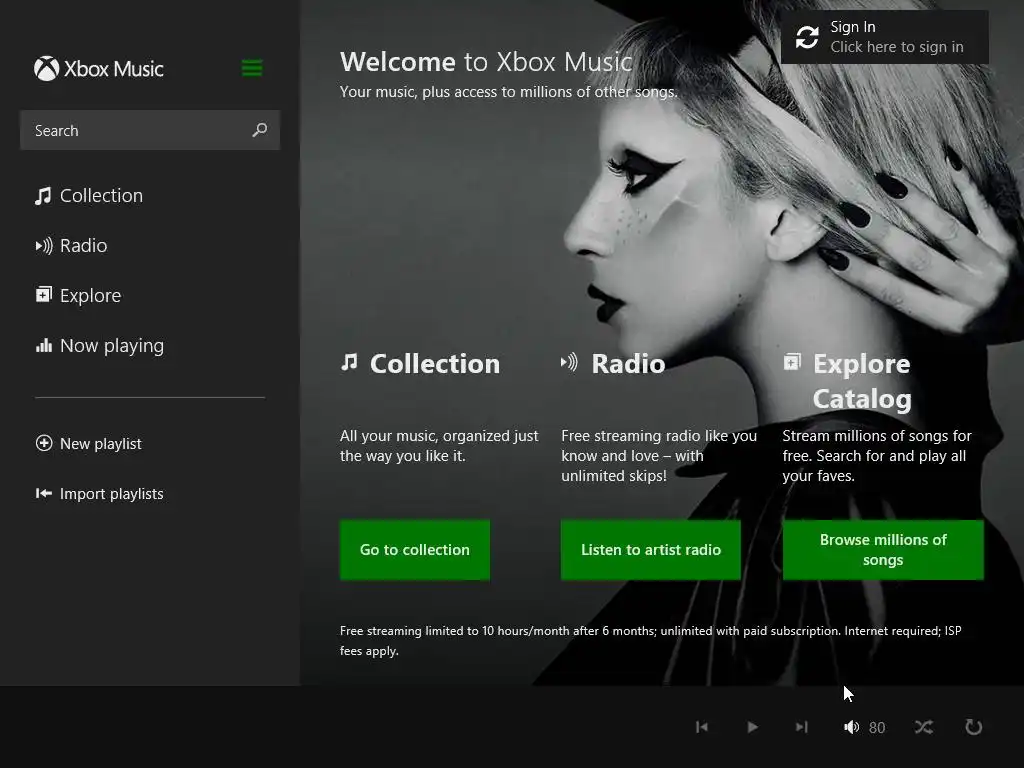Skip to previous track
1024x768 pixels.
pos(702,727)
